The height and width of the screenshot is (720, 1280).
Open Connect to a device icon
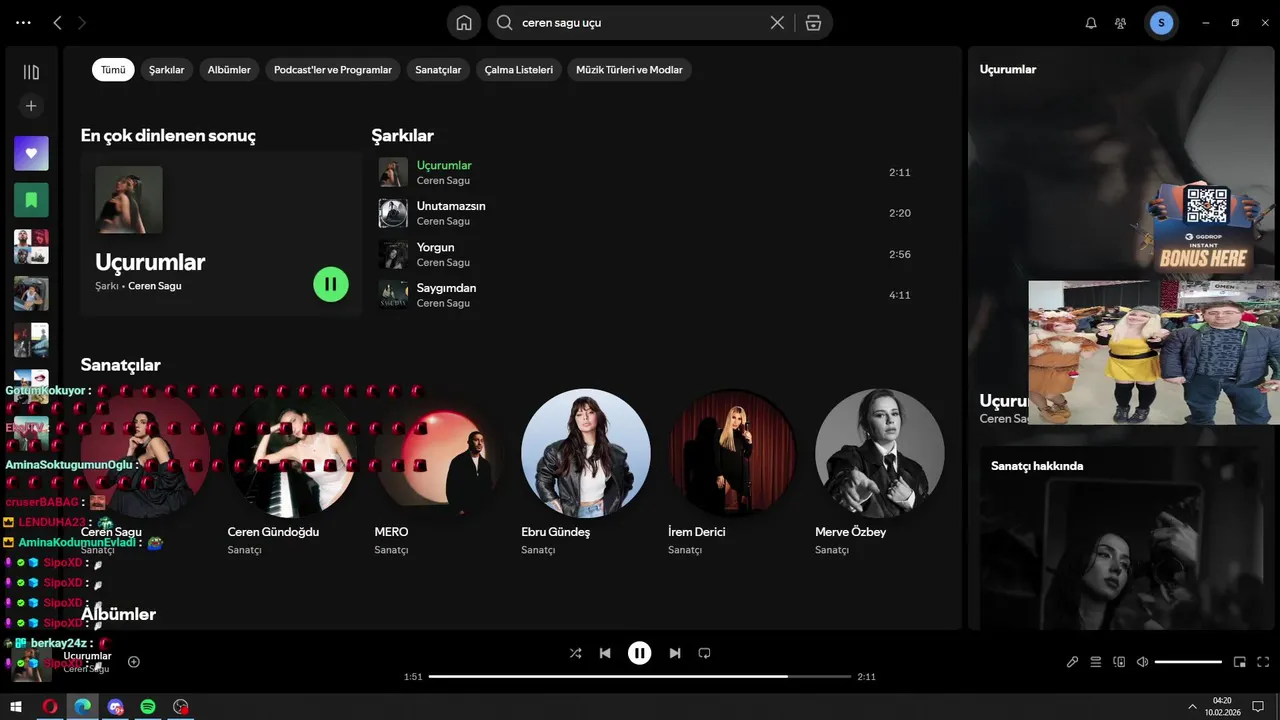[1119, 662]
